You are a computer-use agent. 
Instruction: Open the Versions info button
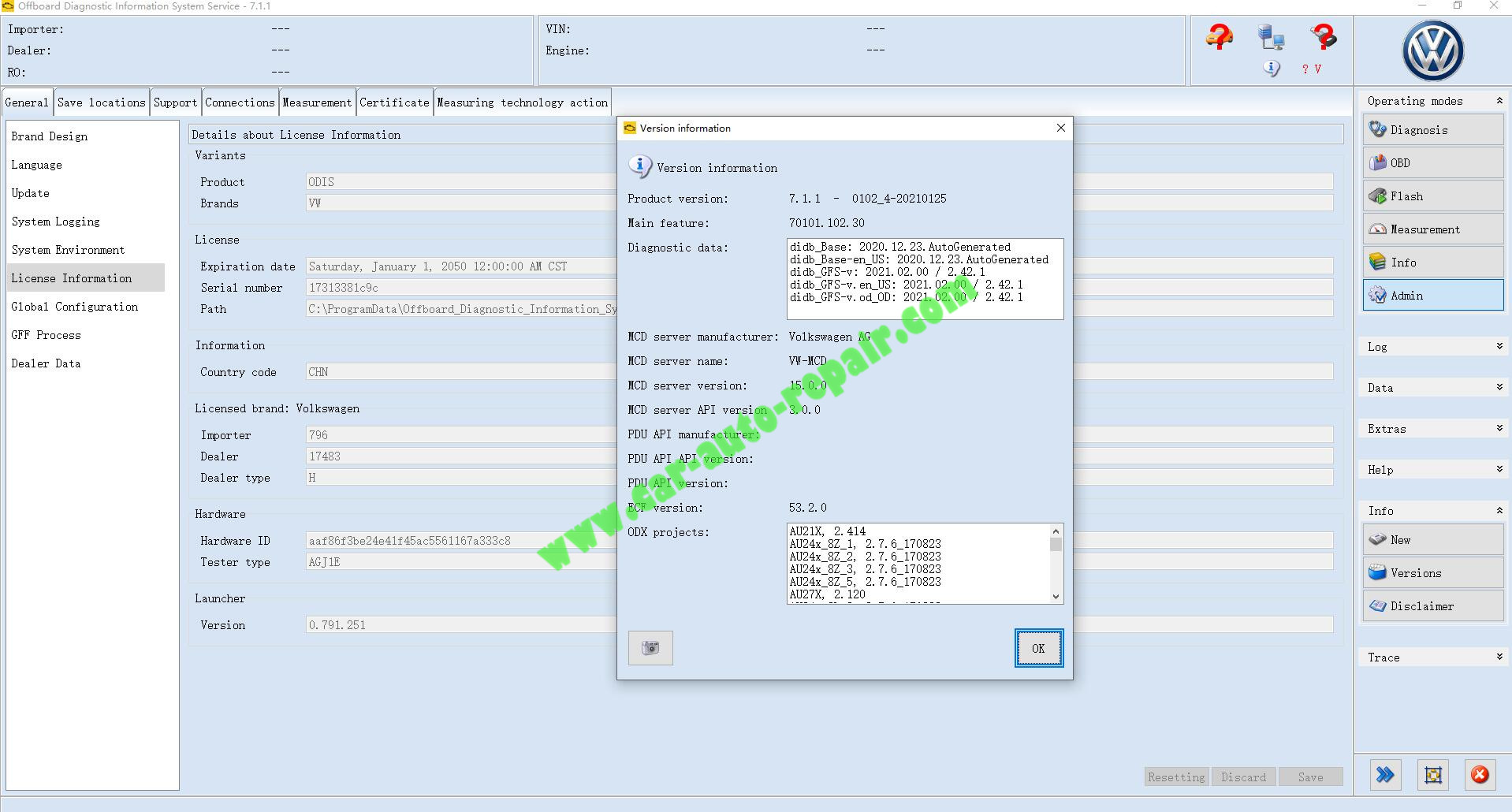[1432, 573]
